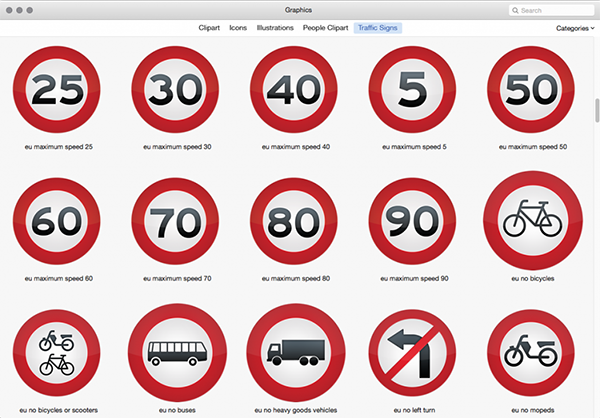
Task: Click the 'eu no bicycles or scooters' caption
Action: click(59, 410)
